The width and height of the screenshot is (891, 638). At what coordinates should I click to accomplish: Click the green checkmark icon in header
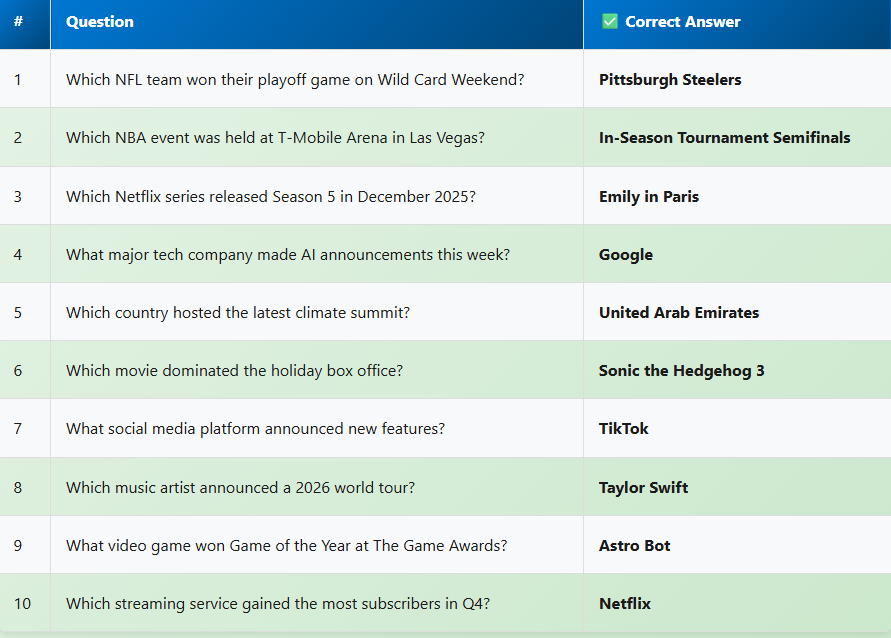tap(609, 22)
